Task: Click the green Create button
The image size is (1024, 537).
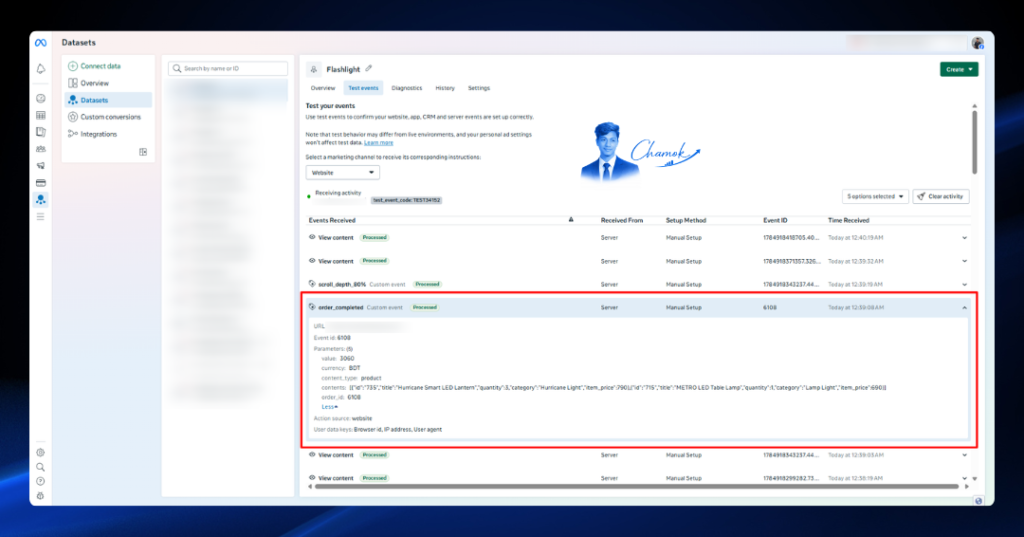Action: coord(959,69)
